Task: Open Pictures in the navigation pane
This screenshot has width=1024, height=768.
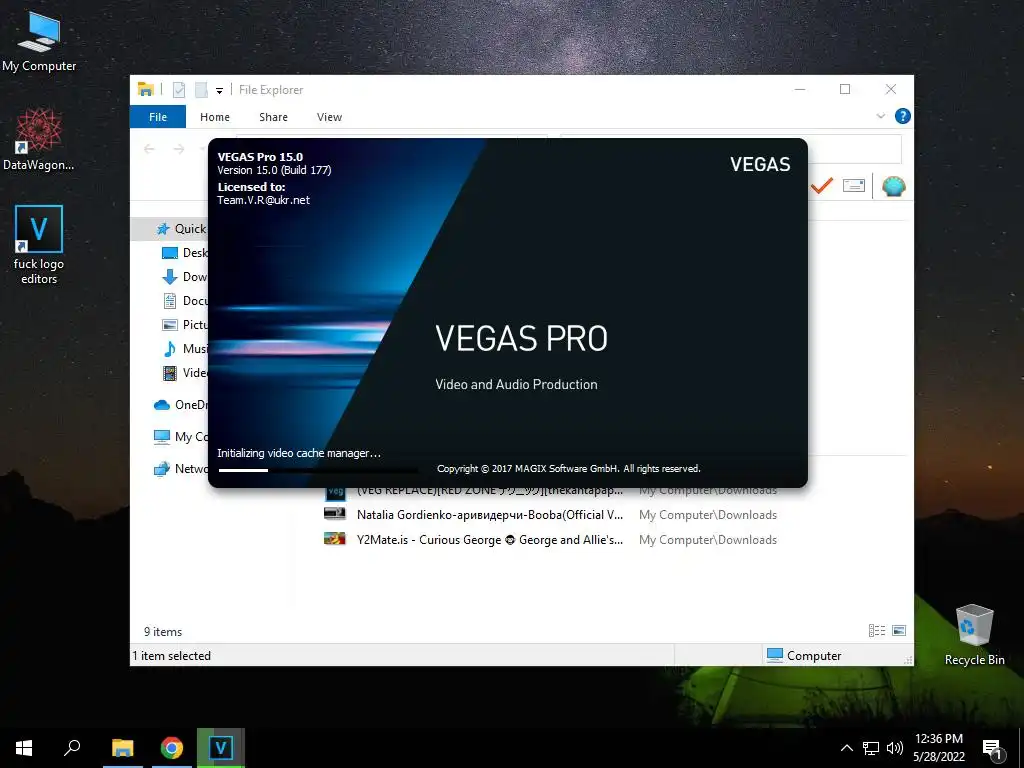Action: pos(184,325)
